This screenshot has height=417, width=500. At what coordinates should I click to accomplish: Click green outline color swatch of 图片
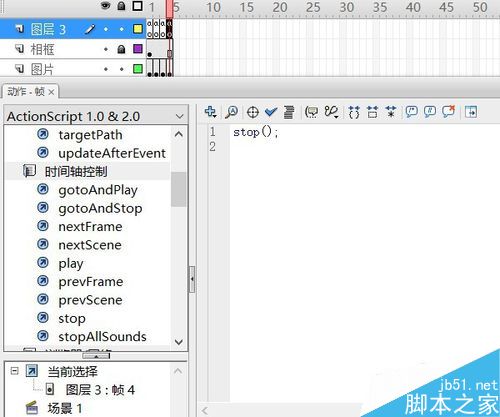click(137, 69)
